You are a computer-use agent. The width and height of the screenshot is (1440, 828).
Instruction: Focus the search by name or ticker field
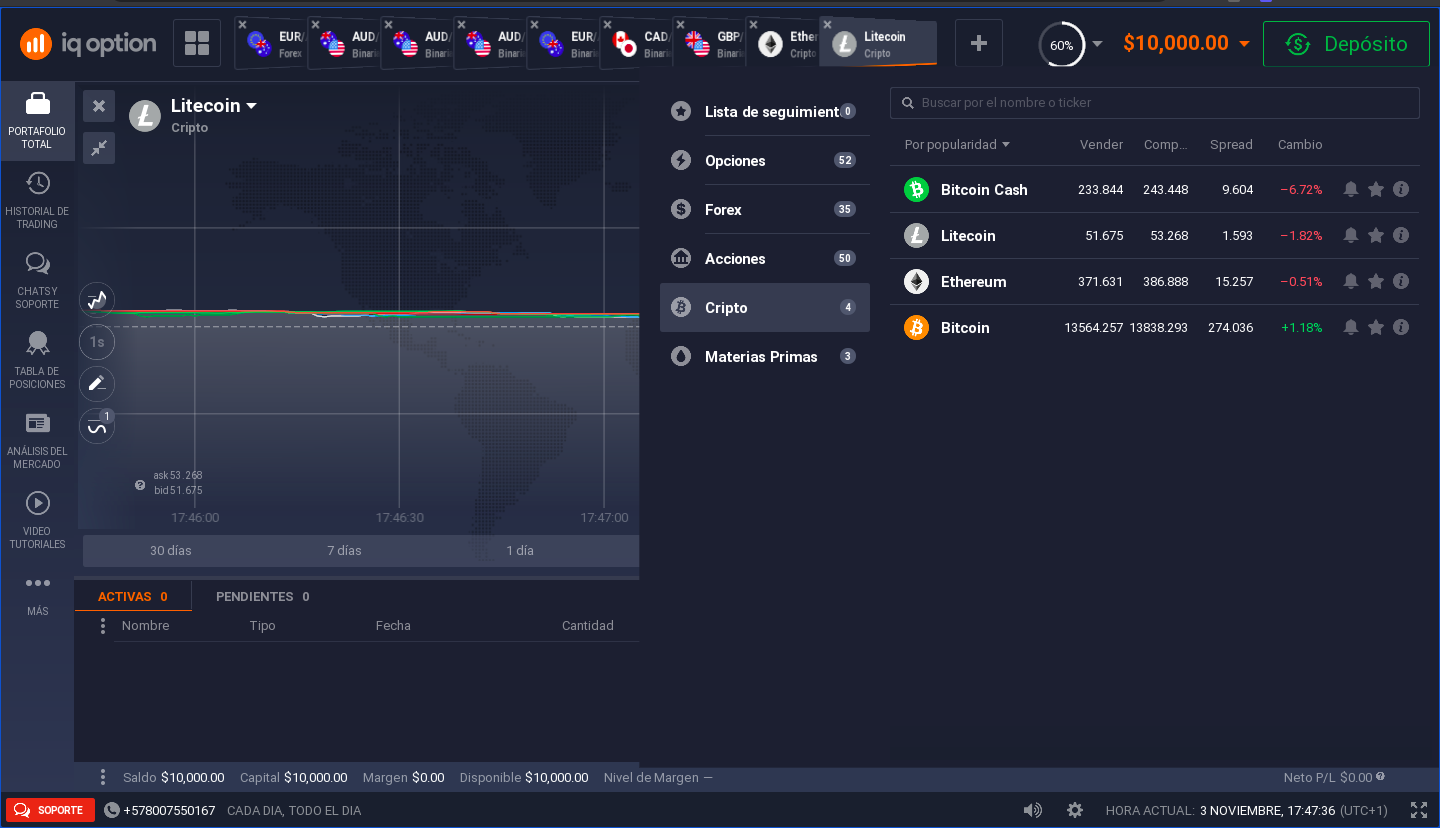[x=1155, y=102]
